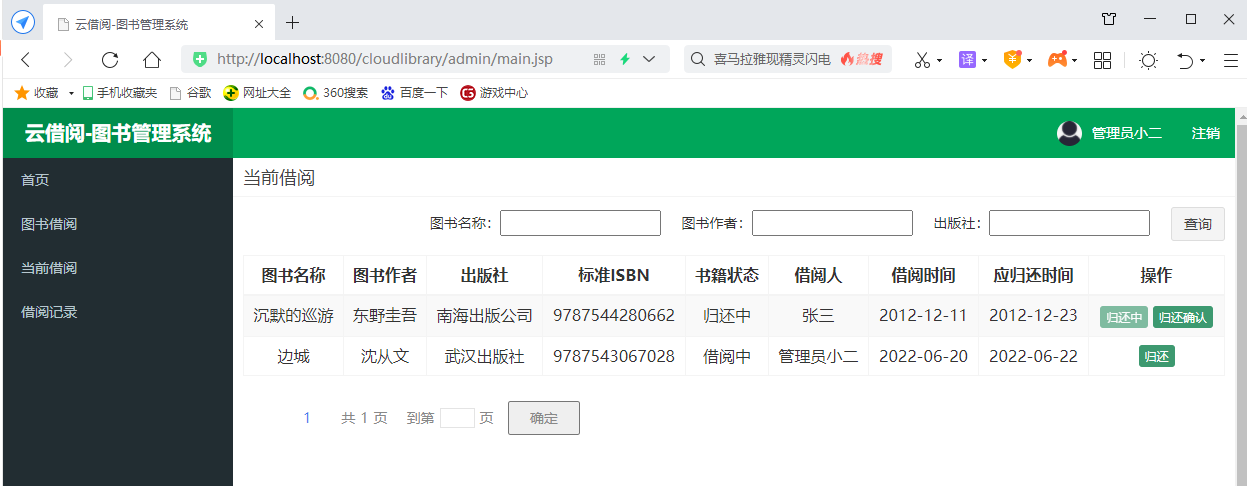1247x486 pixels.
Task: Click the green security shield icon
Action: [200, 60]
